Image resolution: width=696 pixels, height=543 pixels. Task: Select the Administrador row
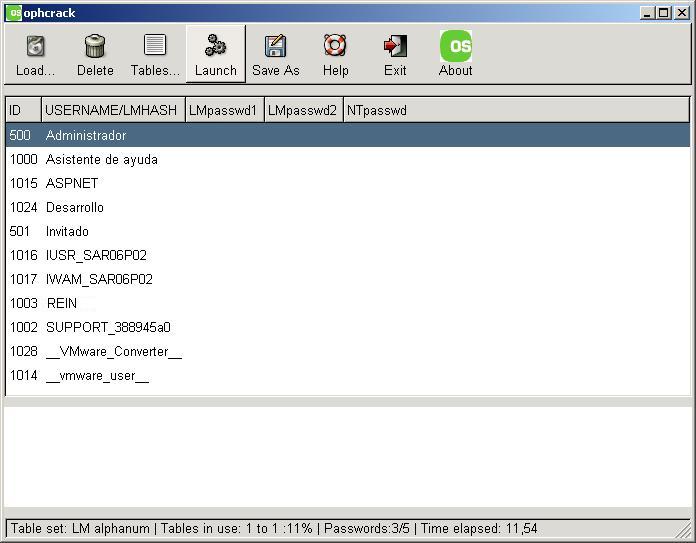pyautogui.click(x=348, y=135)
